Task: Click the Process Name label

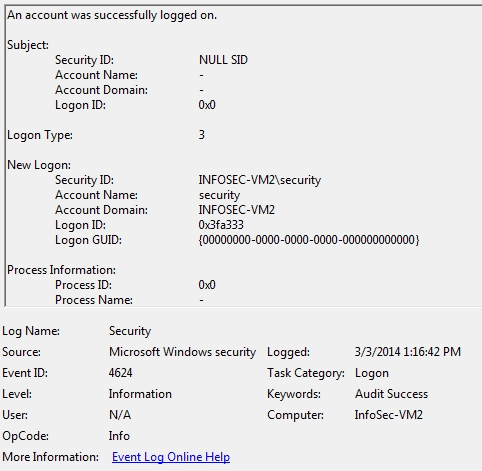Action: tap(94, 300)
